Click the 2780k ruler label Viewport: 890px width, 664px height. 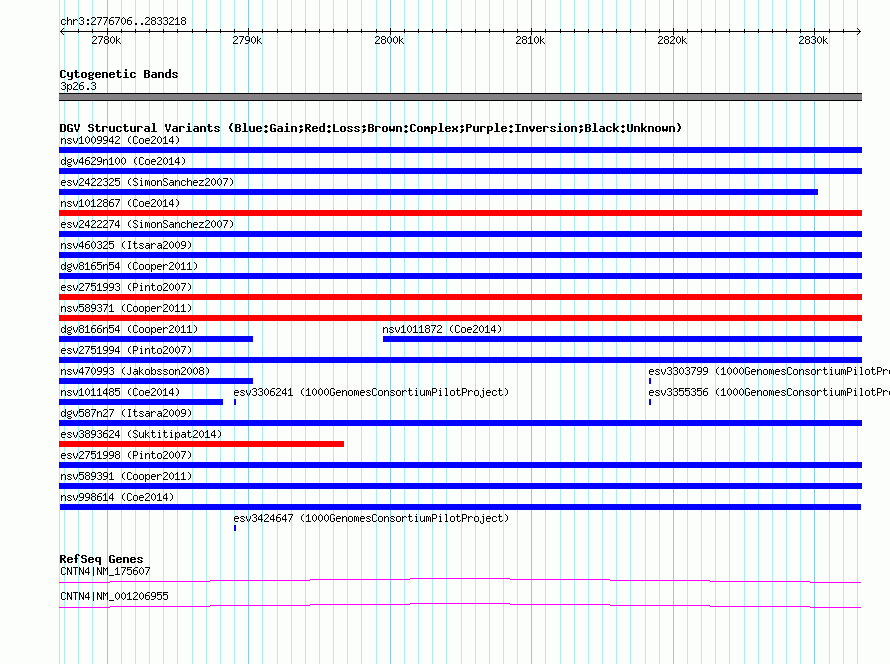(x=106, y=40)
